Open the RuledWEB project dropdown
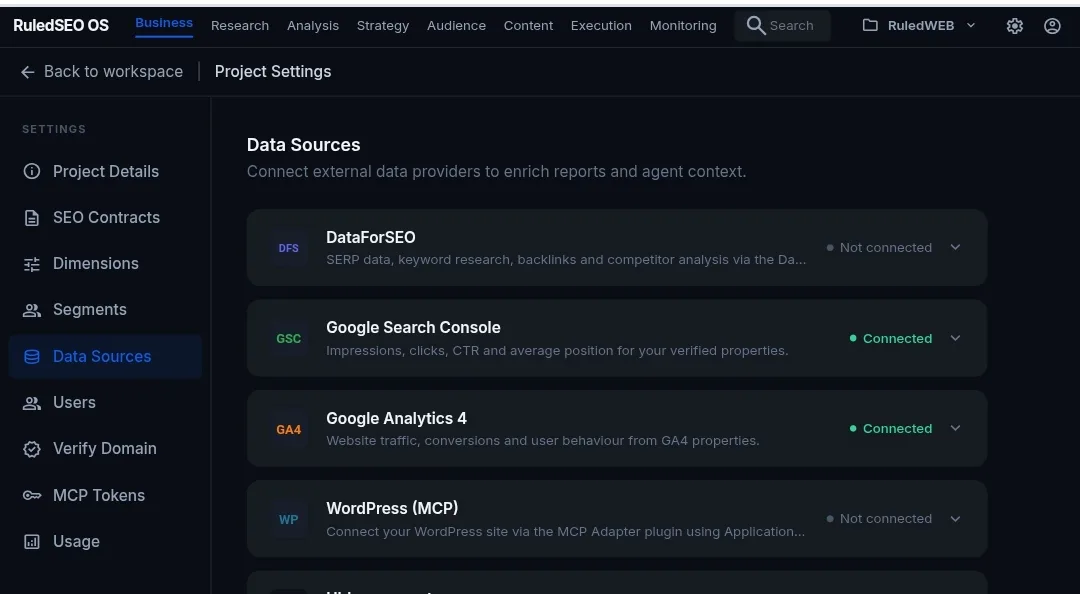1080x594 pixels. click(x=920, y=25)
